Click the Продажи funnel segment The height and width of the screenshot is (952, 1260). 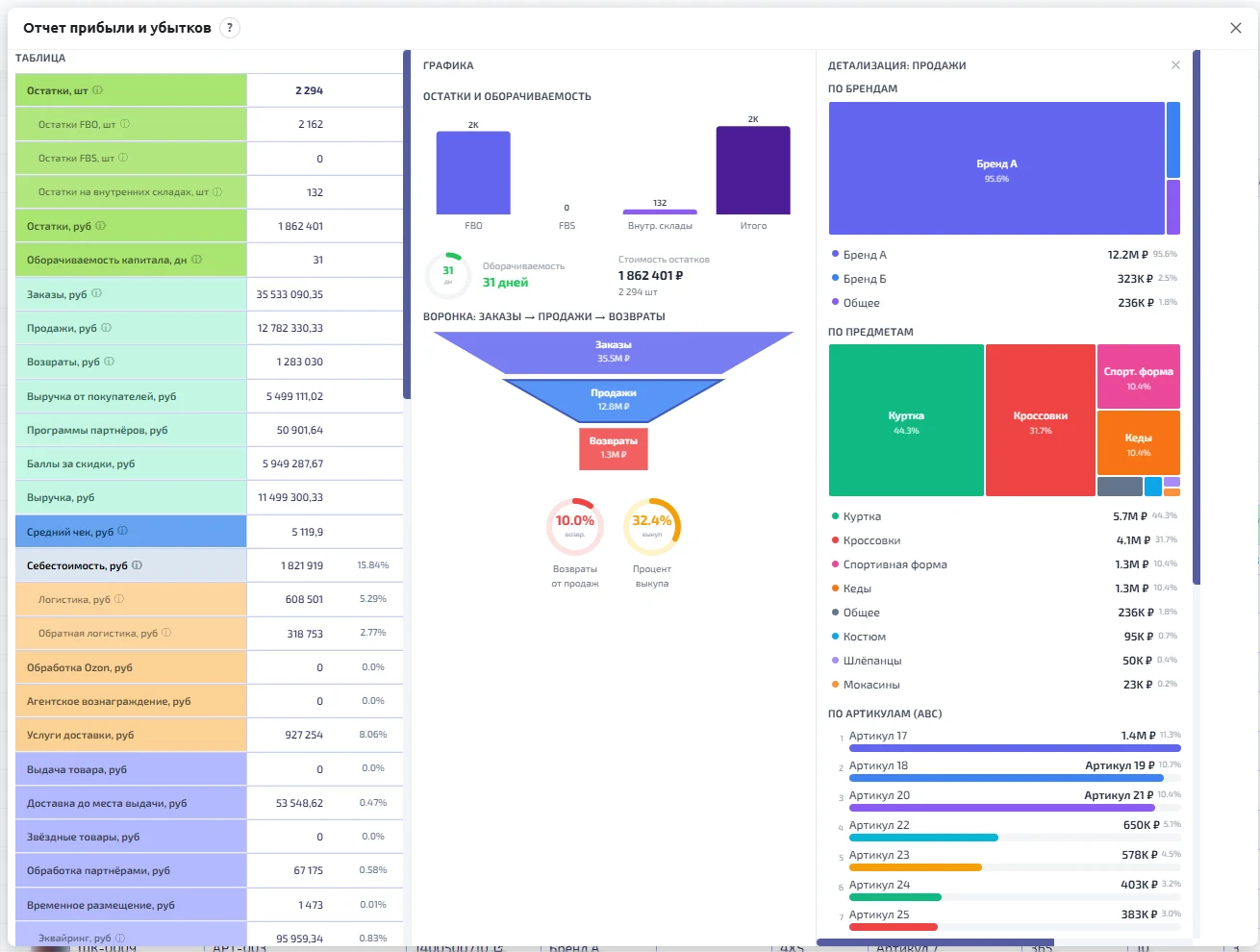[614, 400]
